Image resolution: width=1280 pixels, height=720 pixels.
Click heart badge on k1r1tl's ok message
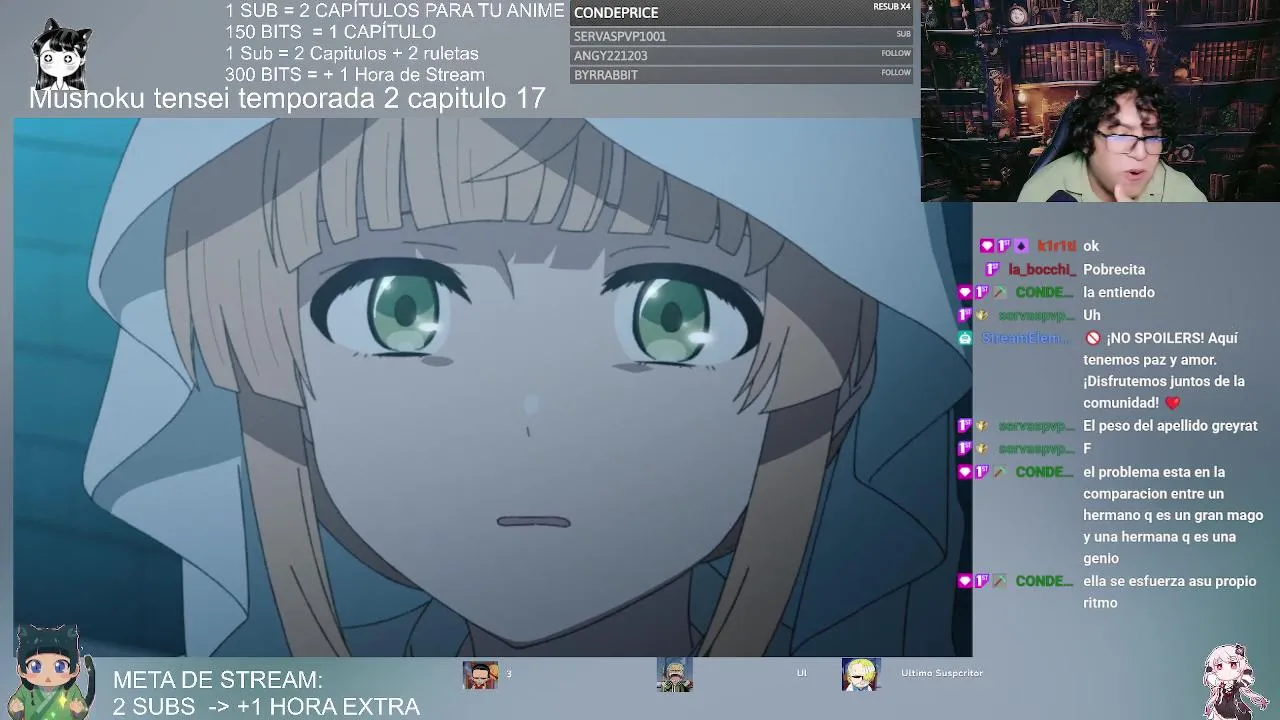pos(987,246)
